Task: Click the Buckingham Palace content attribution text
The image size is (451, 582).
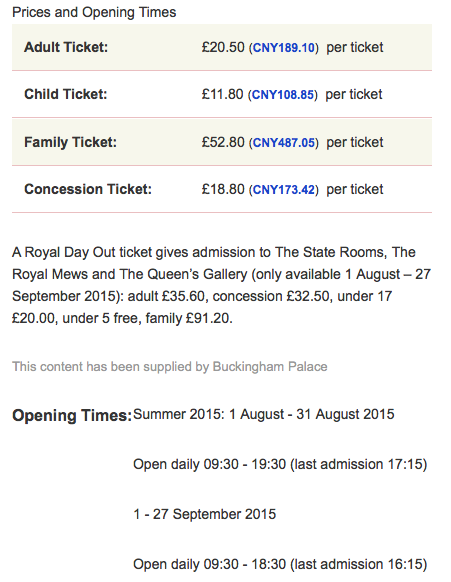Action: 170,367
